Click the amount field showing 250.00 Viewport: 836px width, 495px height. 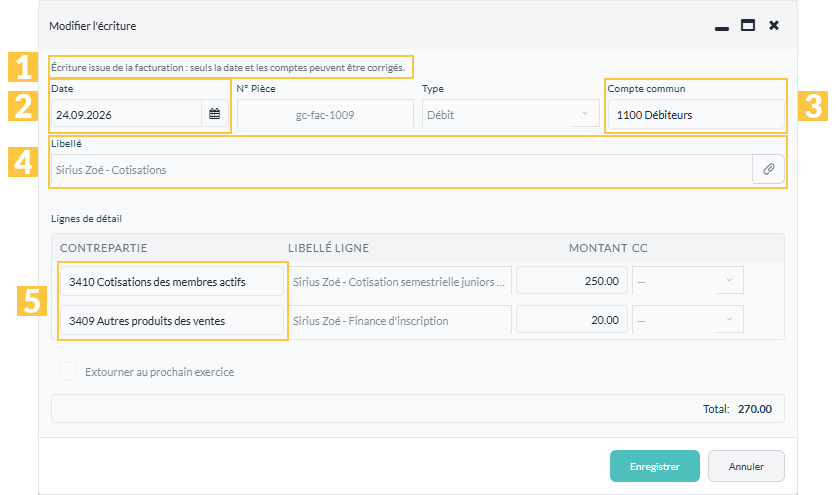tap(572, 281)
